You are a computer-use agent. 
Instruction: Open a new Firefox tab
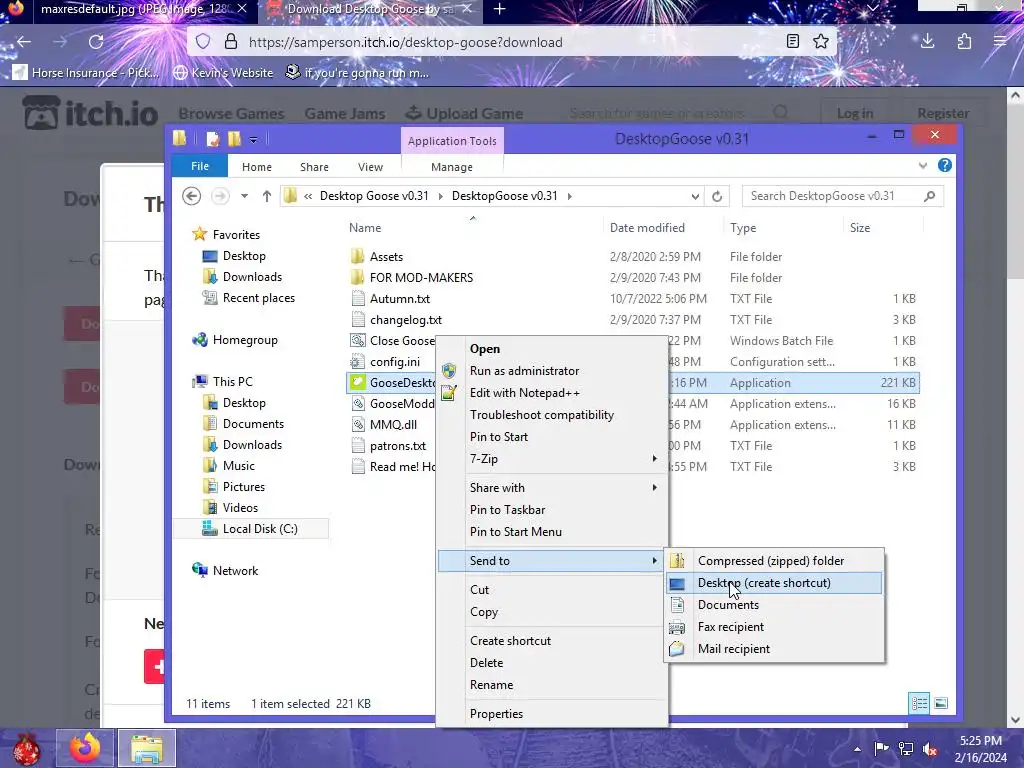[x=500, y=9]
